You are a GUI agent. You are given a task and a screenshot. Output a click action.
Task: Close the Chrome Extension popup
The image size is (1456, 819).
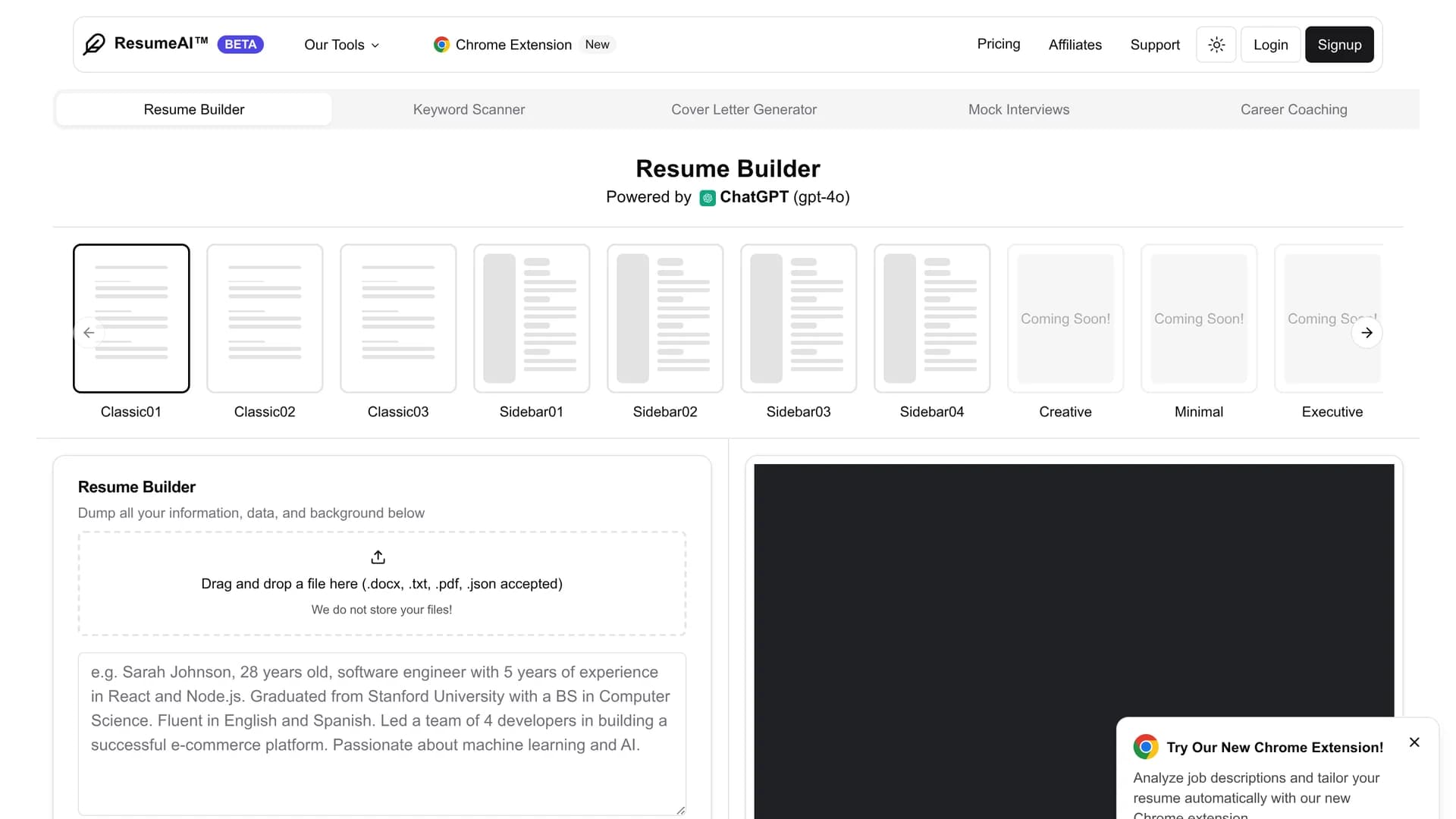pyautogui.click(x=1414, y=742)
